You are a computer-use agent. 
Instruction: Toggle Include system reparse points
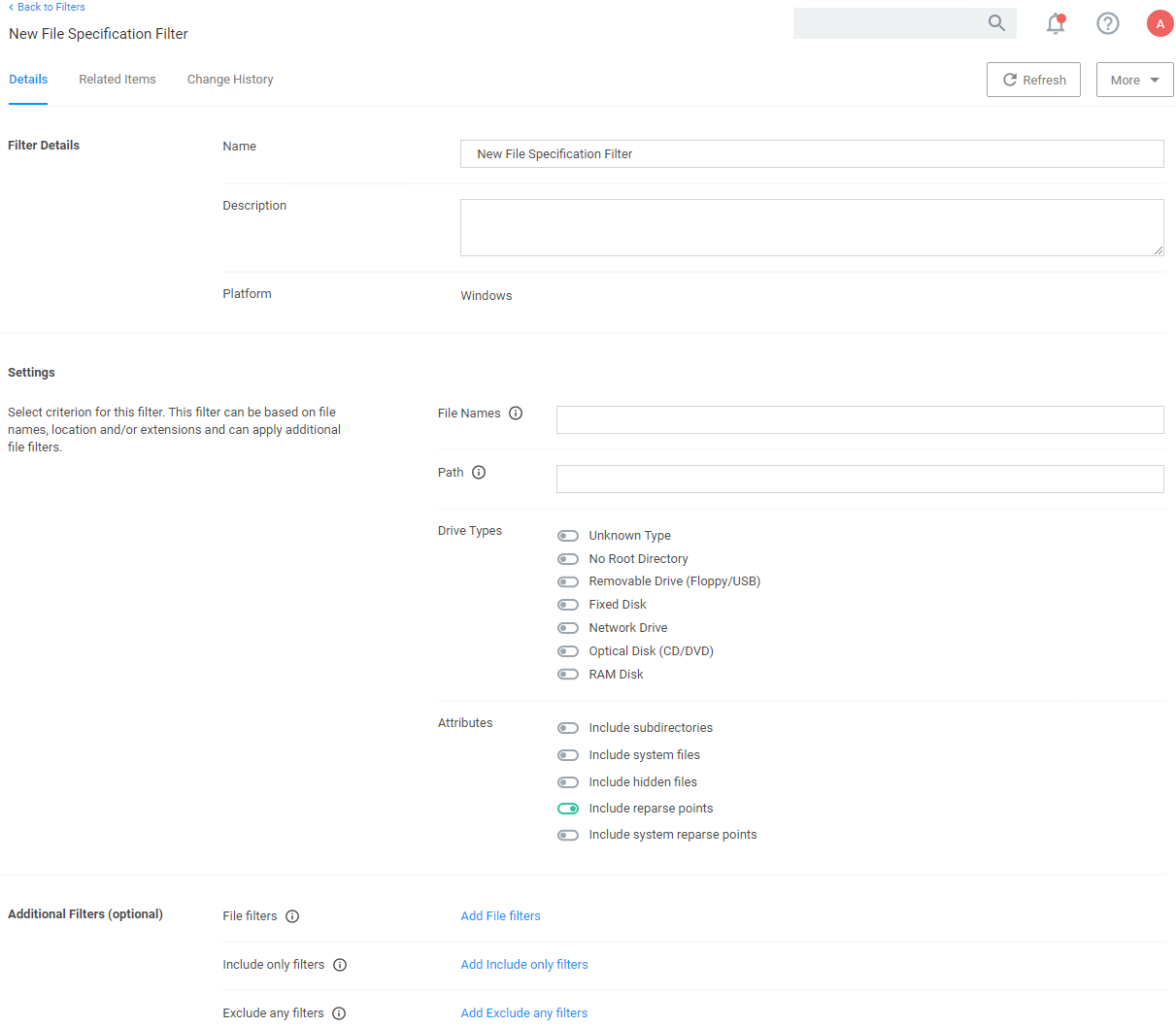pos(568,835)
